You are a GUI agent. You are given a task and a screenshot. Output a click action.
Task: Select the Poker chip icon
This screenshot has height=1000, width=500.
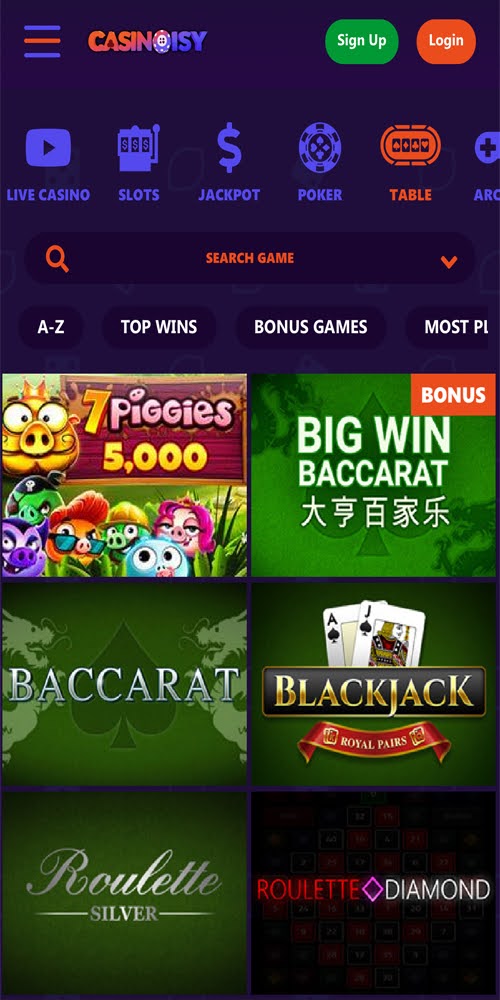tap(320, 148)
